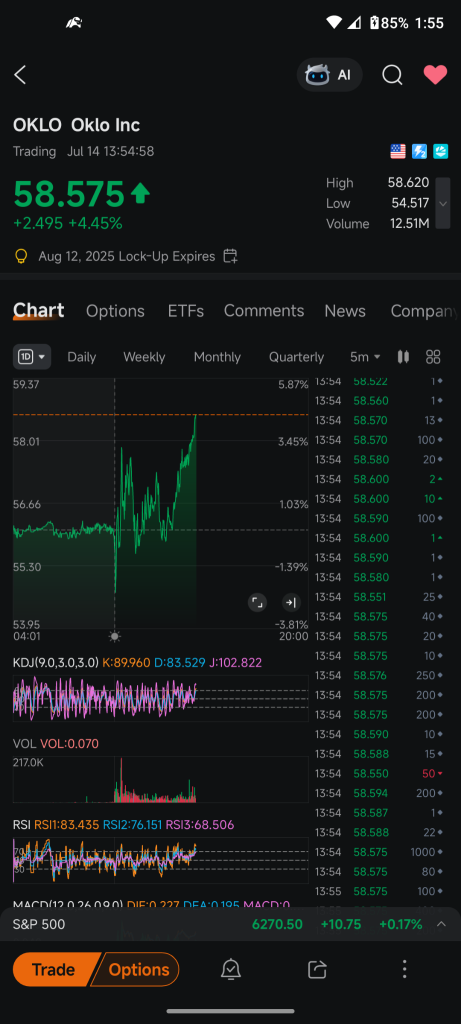
Task: Open the search magnifier icon
Action: [392, 75]
